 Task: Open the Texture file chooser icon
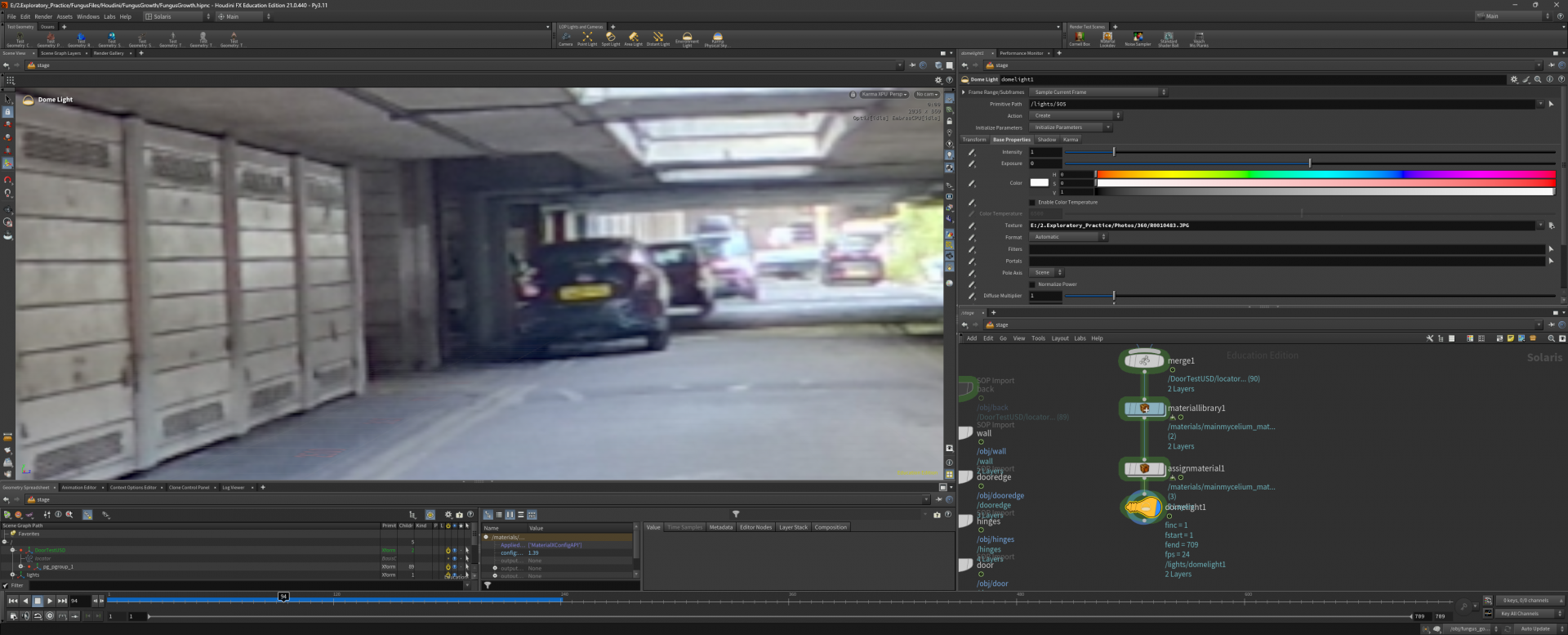pos(1551,226)
